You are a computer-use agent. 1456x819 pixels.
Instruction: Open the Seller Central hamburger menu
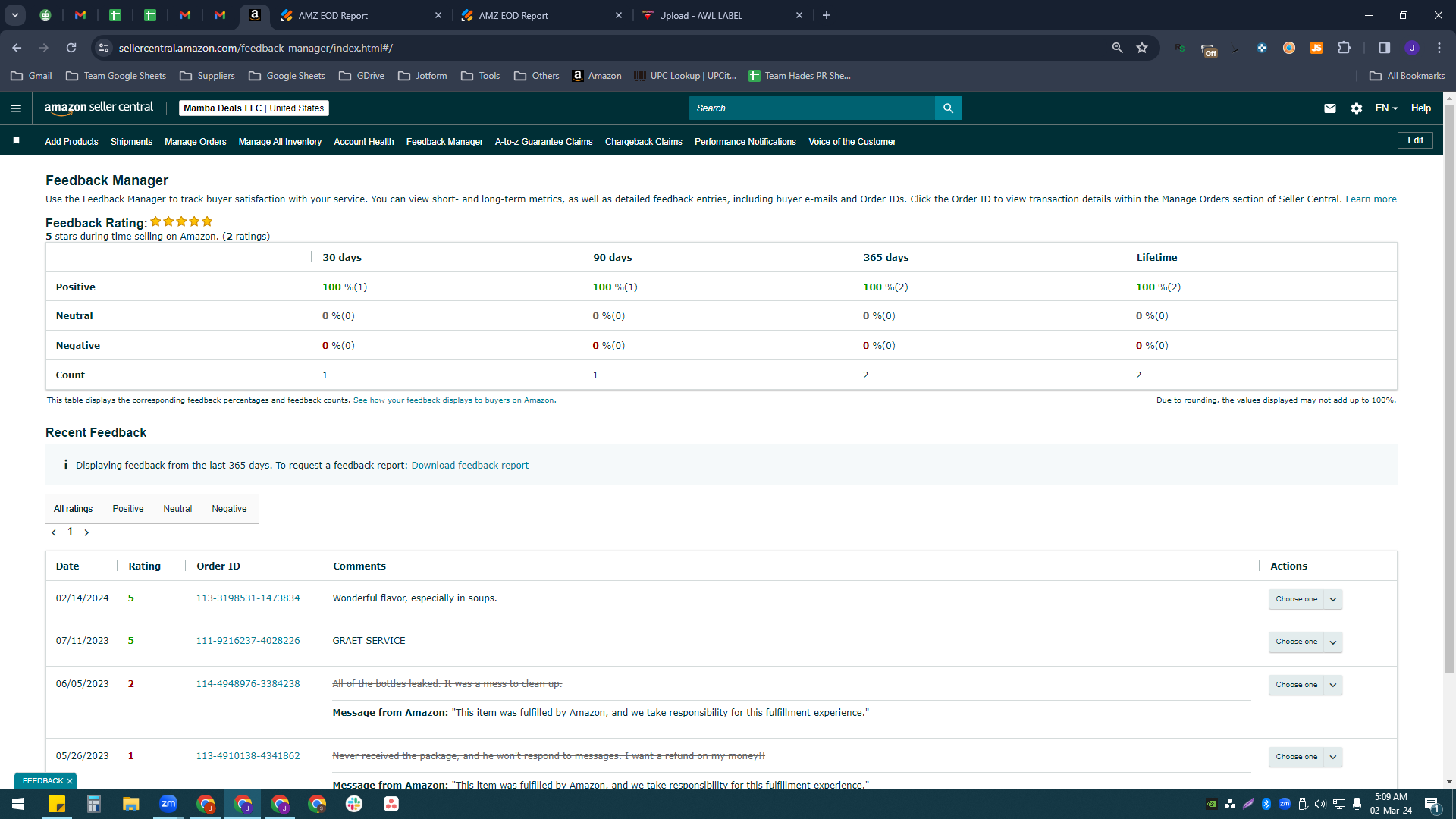tap(16, 108)
